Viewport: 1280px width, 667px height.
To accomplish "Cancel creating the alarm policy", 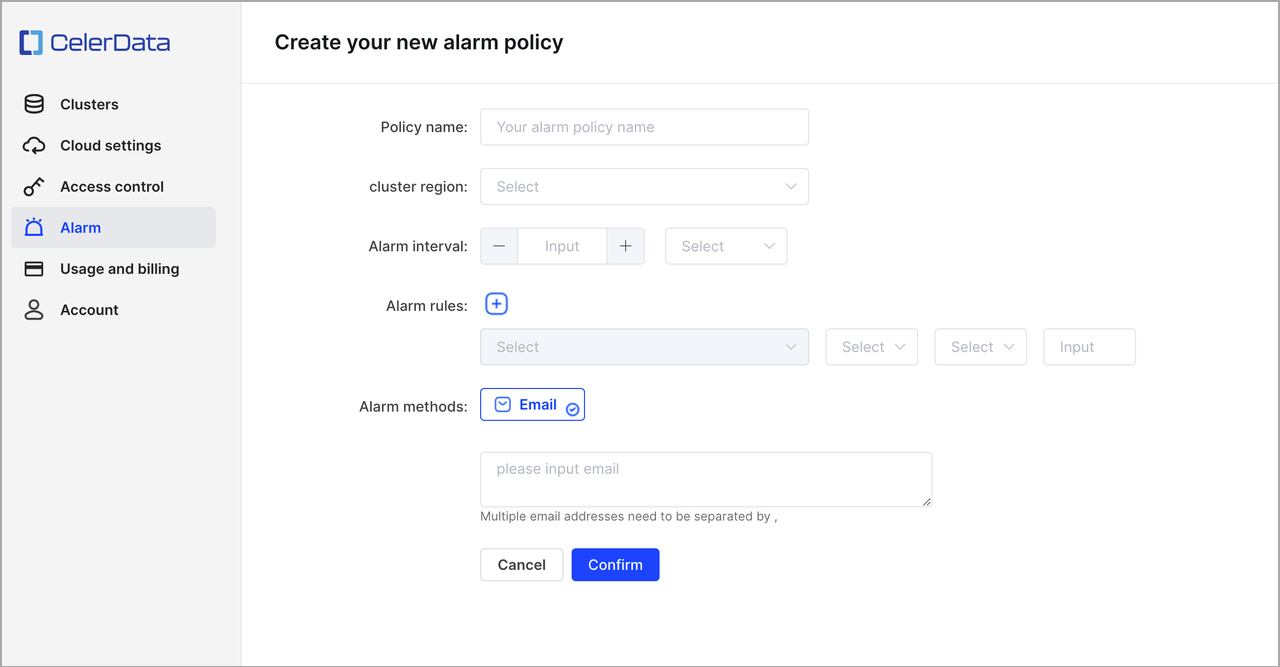I will point(521,564).
